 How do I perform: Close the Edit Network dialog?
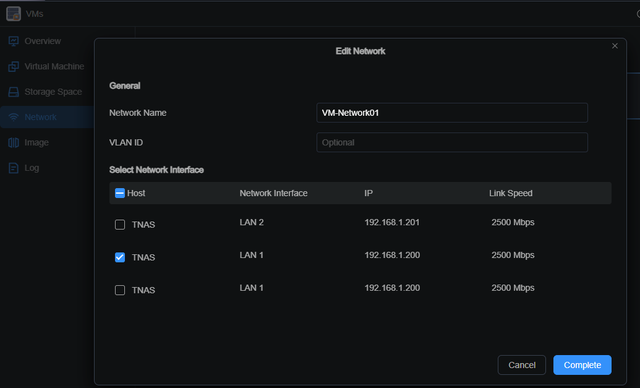click(x=615, y=46)
